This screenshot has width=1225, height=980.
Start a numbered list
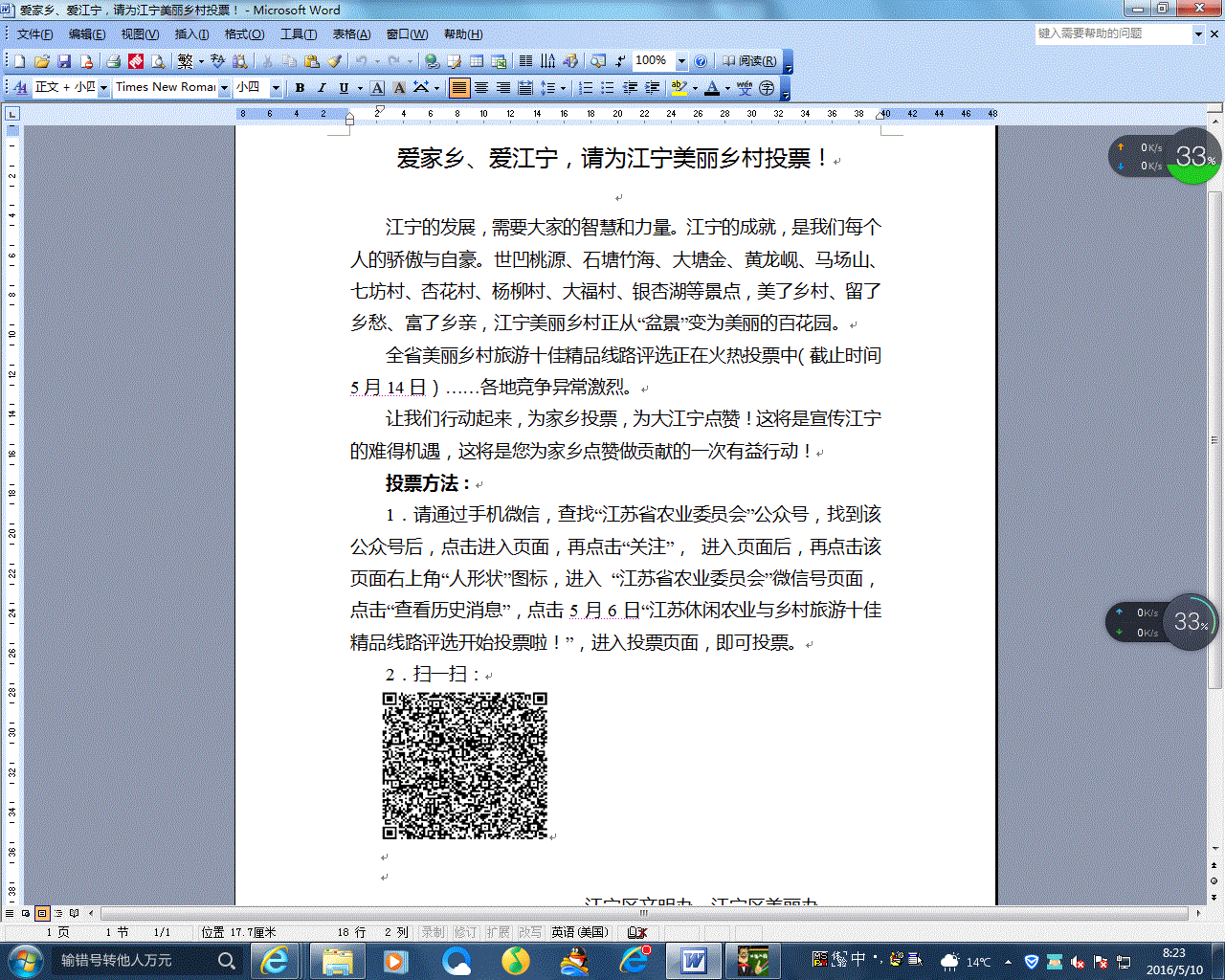point(586,87)
